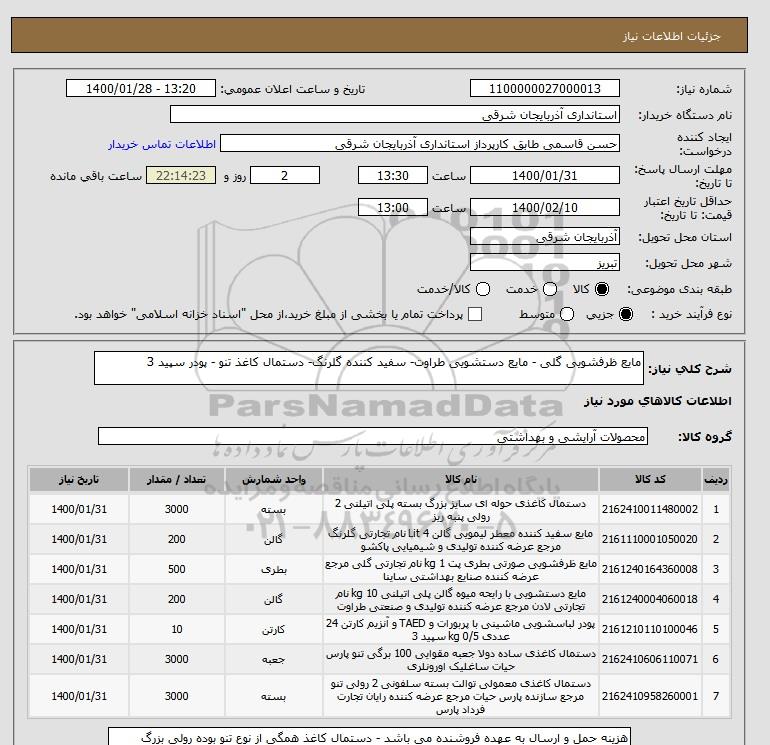
Task: Select the کالا/خدمت radio button
Action: [x=483, y=289]
